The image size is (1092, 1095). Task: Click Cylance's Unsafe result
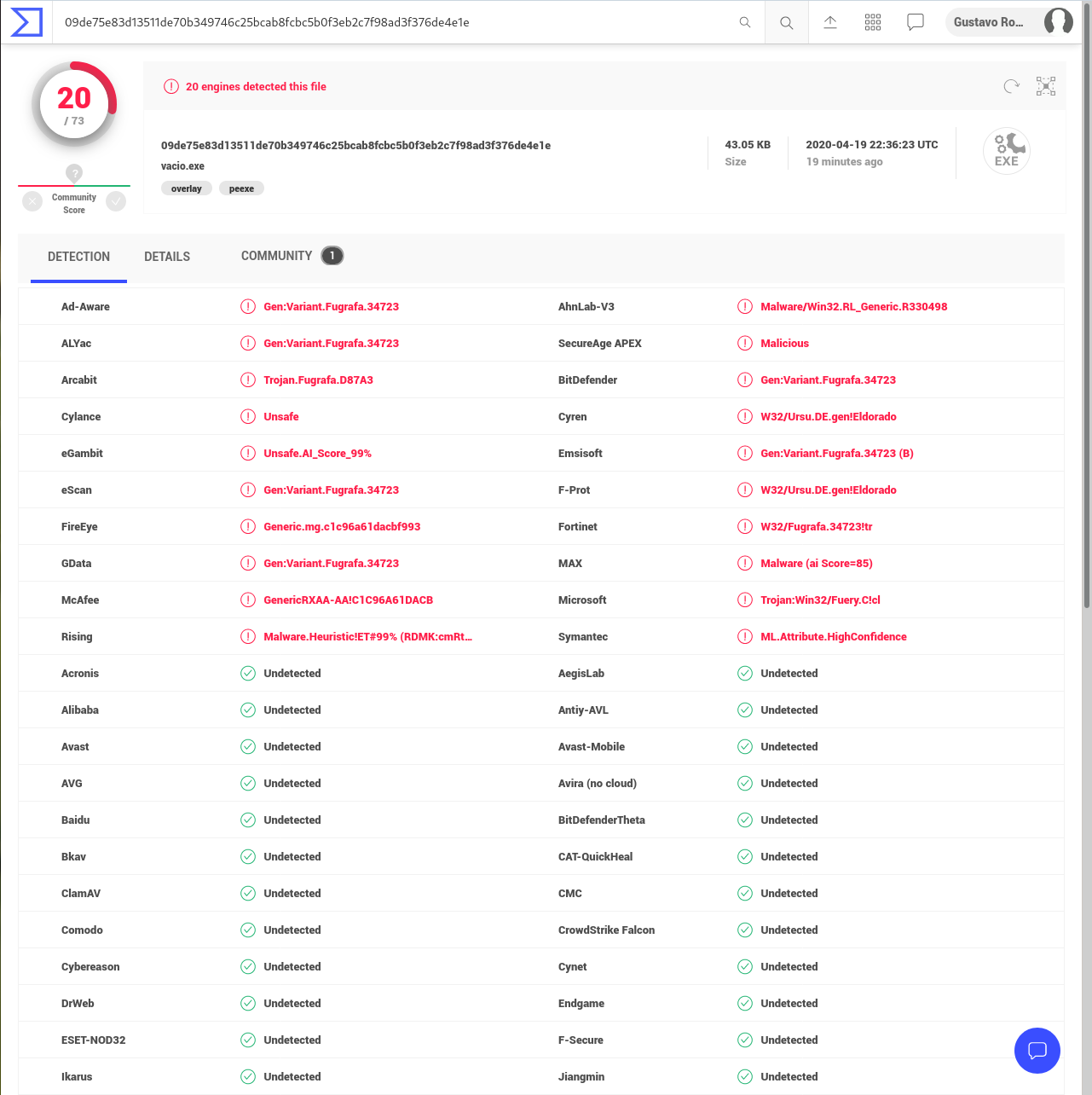281,417
